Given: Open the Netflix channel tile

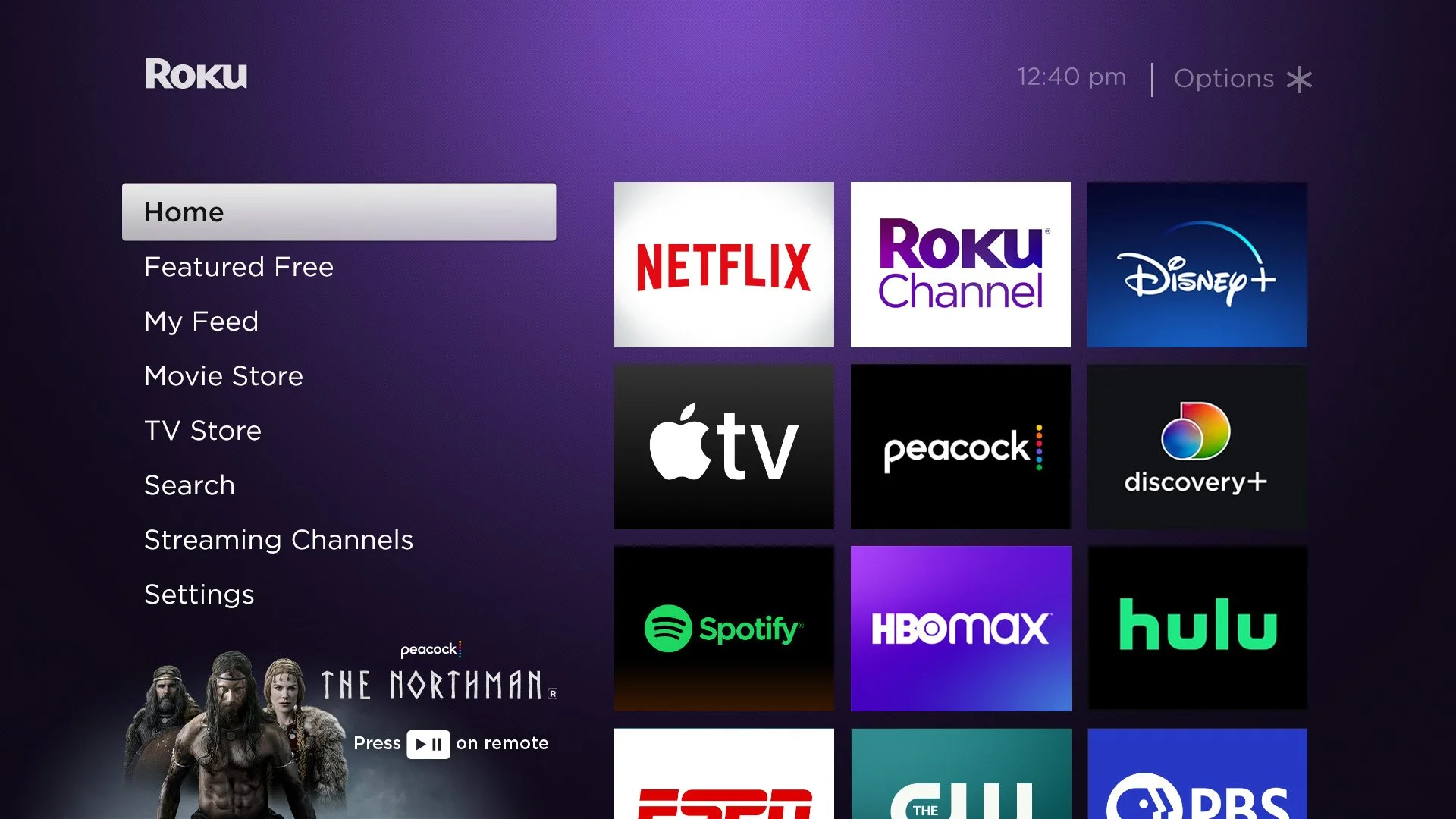Looking at the screenshot, I should [x=723, y=265].
